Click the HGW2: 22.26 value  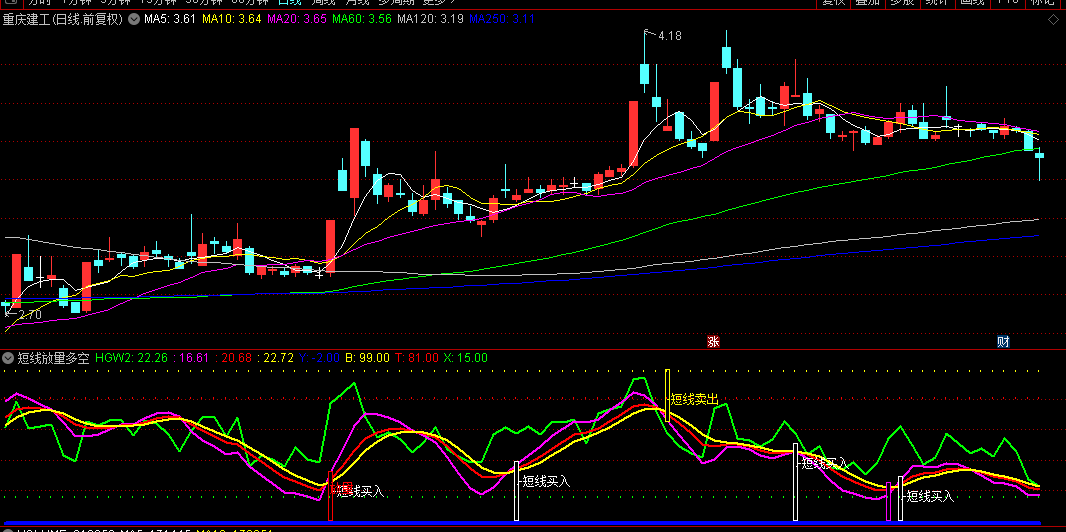(x=133, y=357)
